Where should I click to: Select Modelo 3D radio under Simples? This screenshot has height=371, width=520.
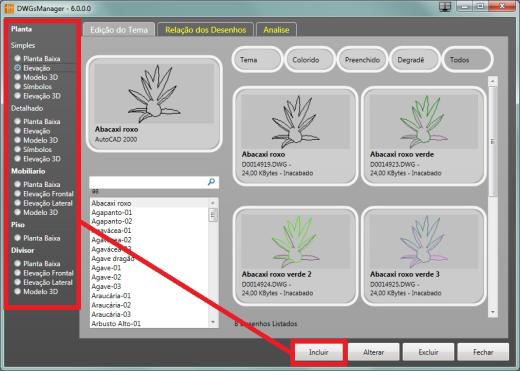pyautogui.click(x=18, y=77)
